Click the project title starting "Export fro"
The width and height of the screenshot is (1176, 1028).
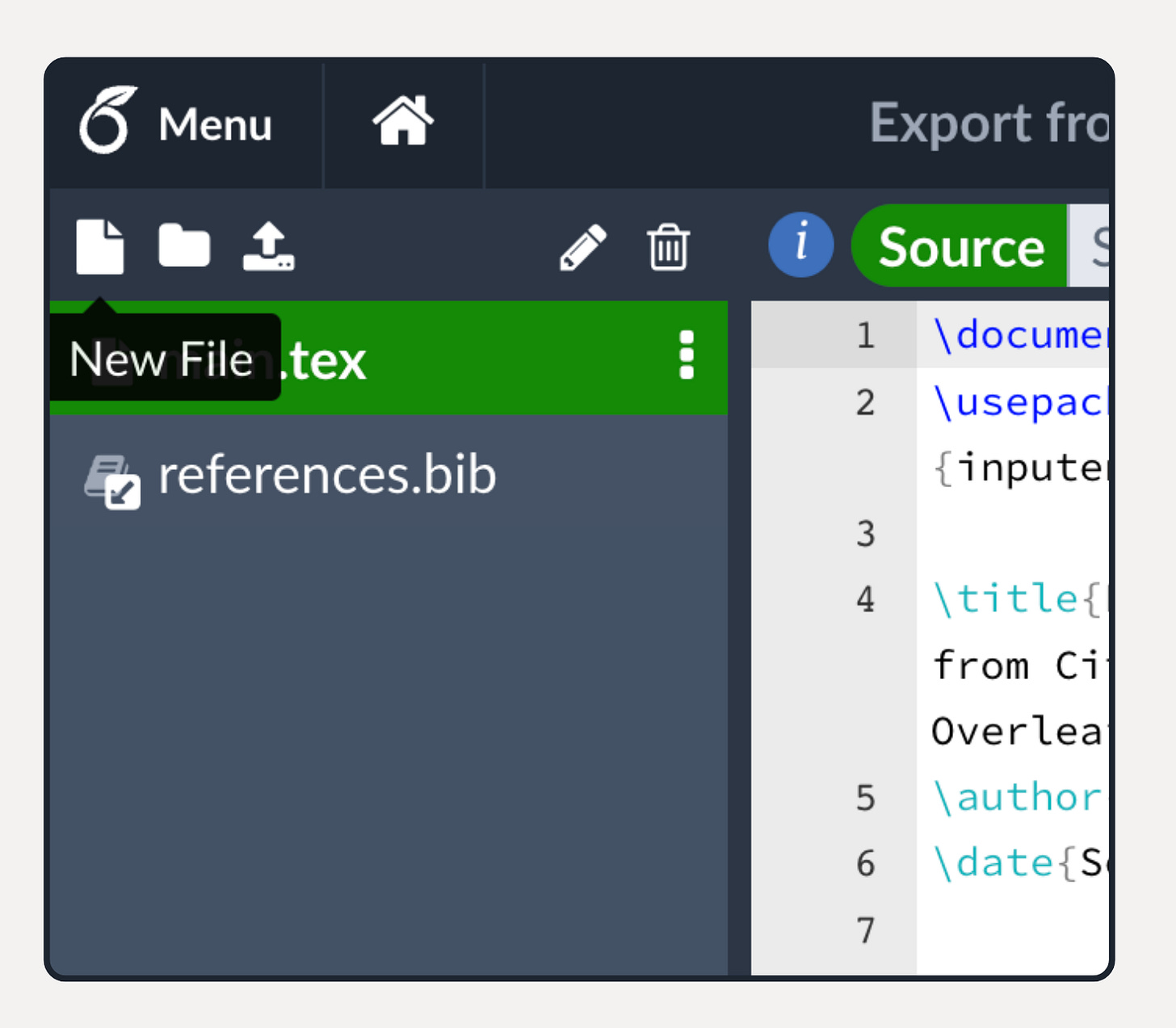pos(989,123)
